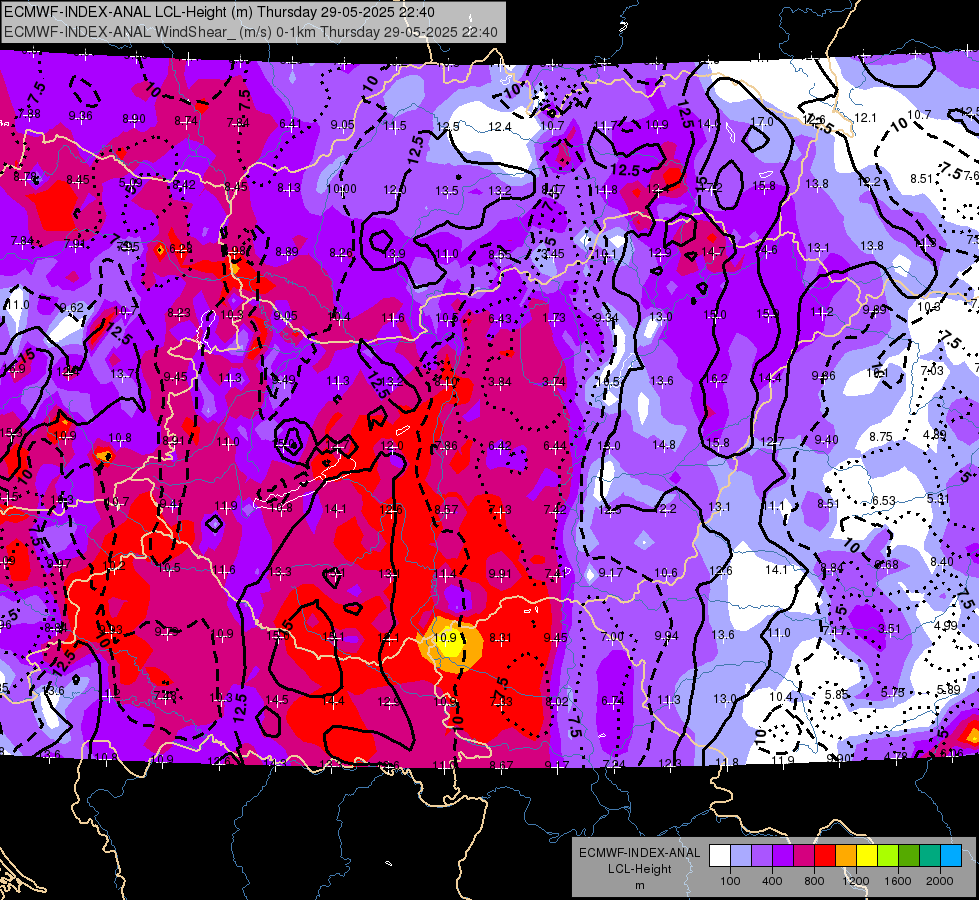Click the legend text LCL-Height
The image size is (979, 900).
click(639, 869)
